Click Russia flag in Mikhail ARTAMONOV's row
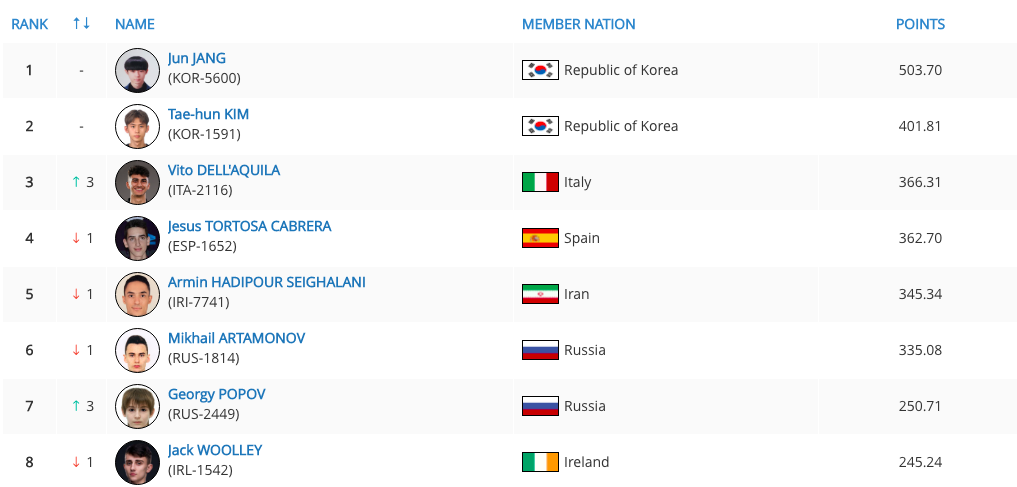Image resolution: width=1017 pixels, height=487 pixels. pos(540,350)
